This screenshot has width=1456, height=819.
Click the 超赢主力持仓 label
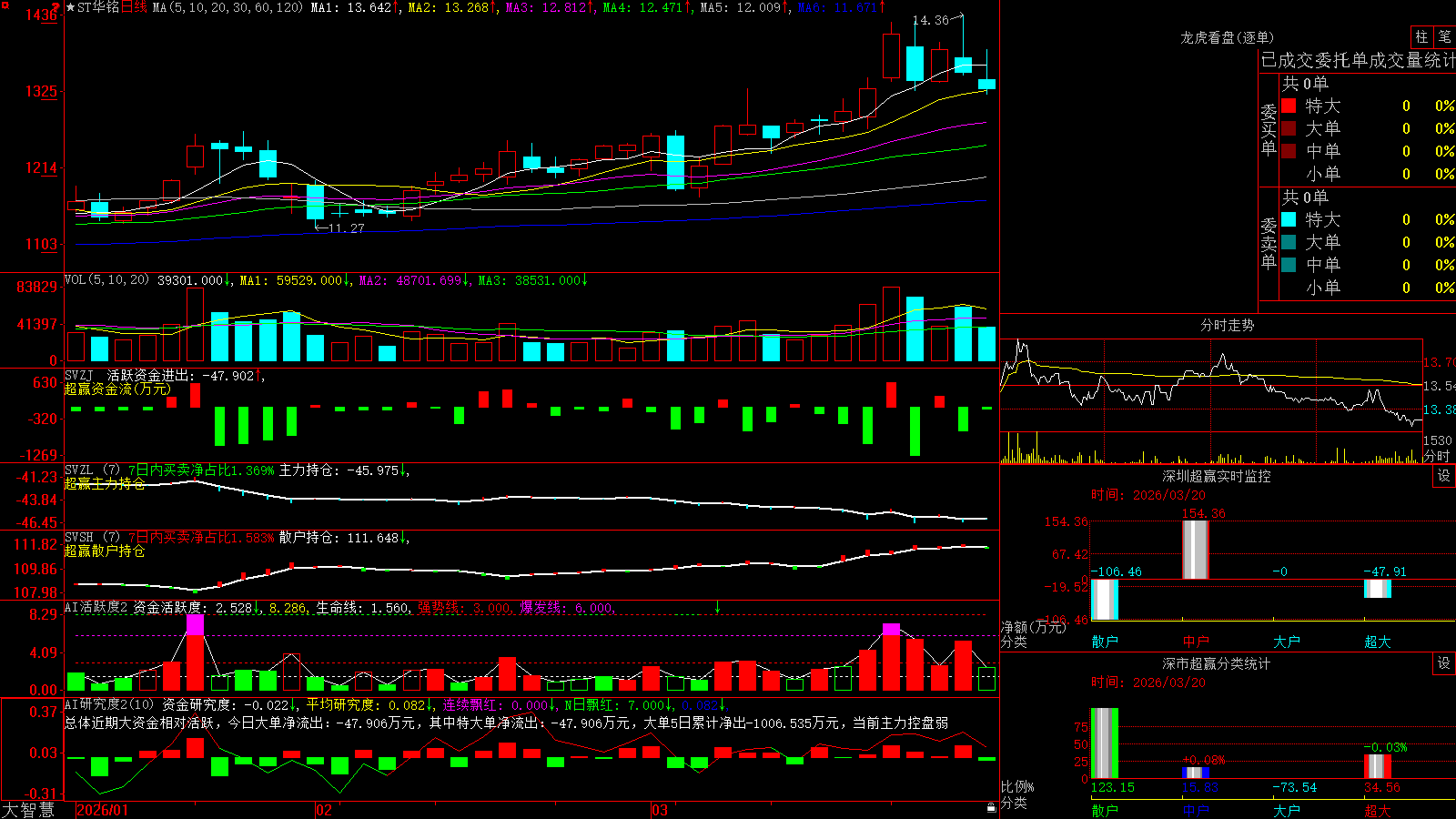pos(105,483)
